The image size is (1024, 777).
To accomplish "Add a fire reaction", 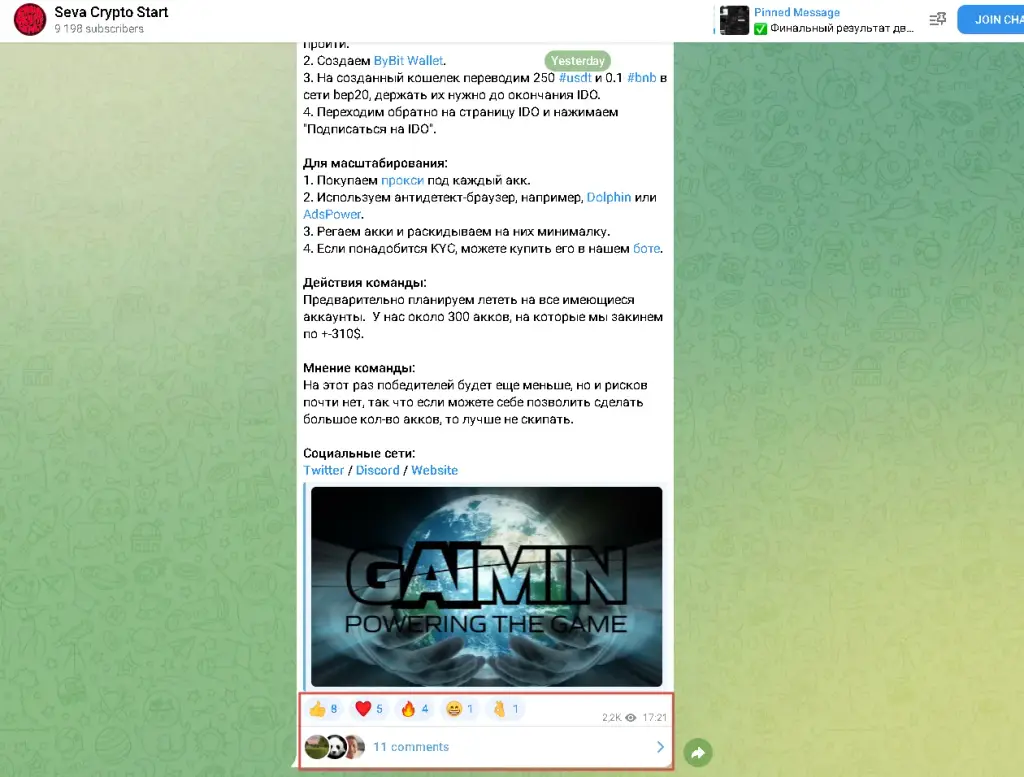I will (415, 709).
